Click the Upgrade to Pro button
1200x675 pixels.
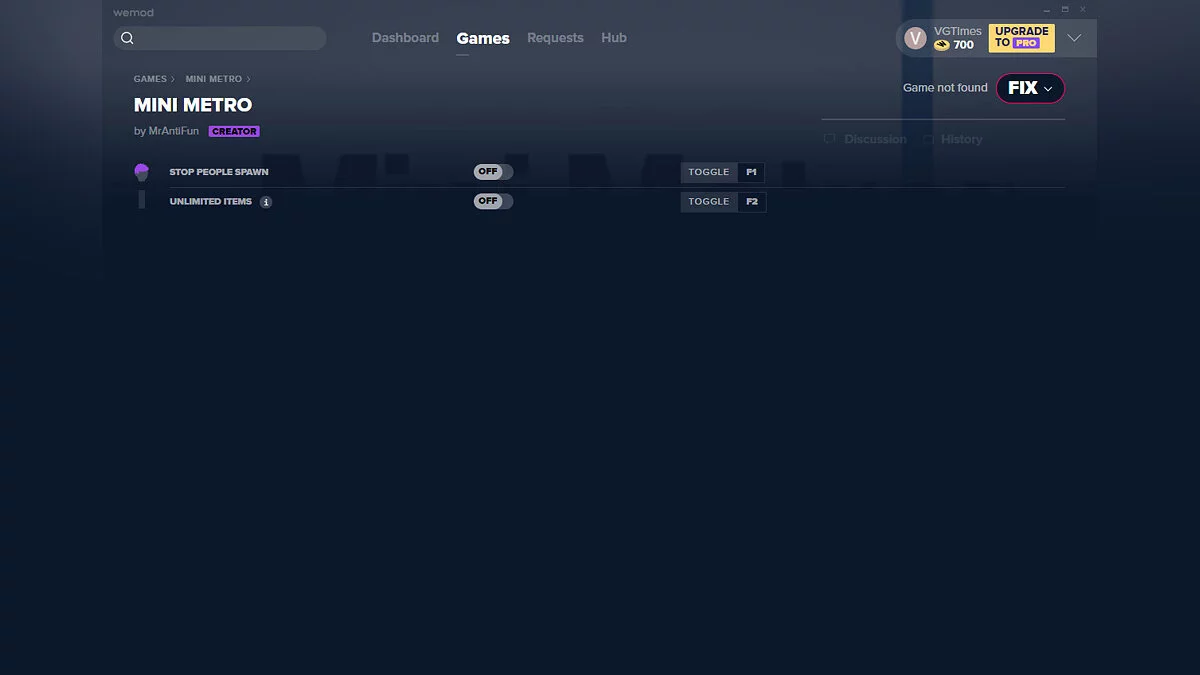1022,38
